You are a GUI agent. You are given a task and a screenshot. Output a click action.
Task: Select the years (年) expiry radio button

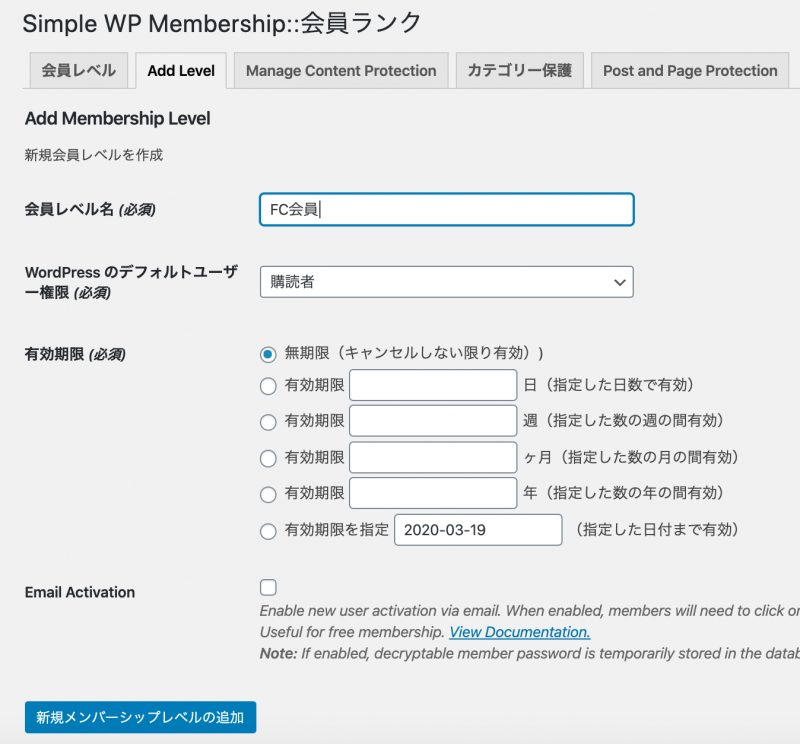click(268, 494)
